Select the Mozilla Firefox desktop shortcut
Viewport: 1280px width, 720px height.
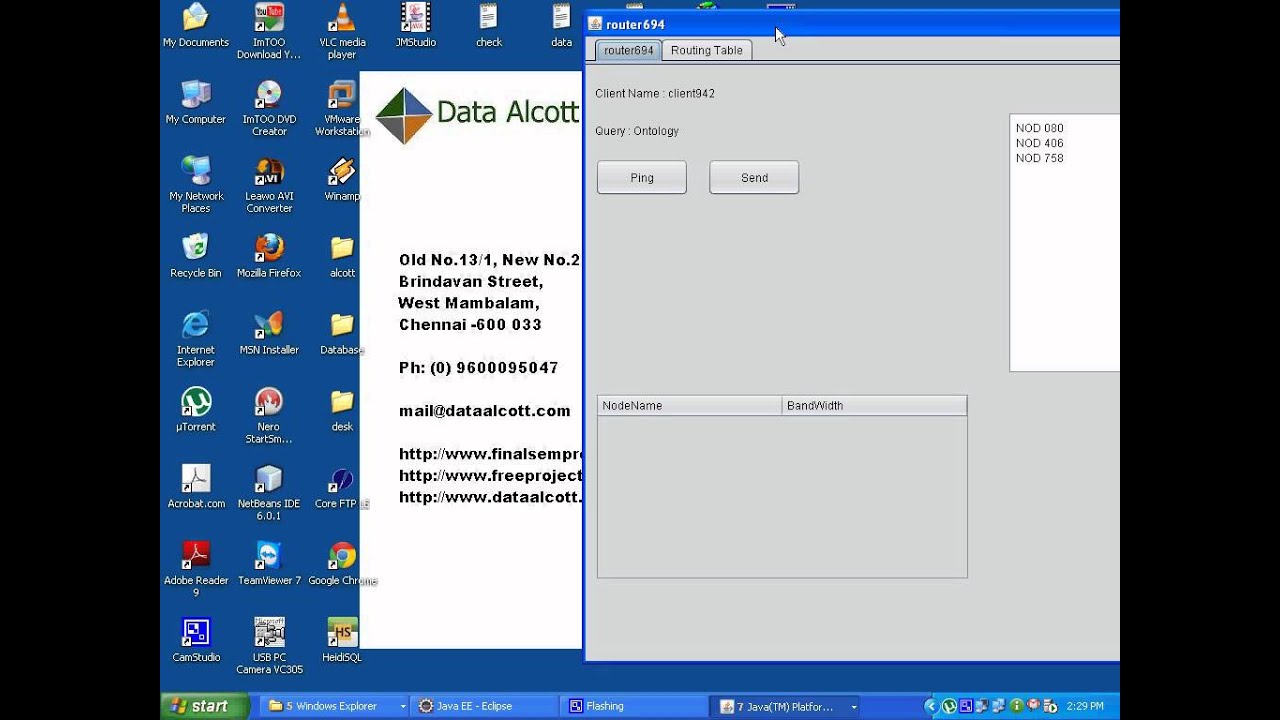point(269,256)
